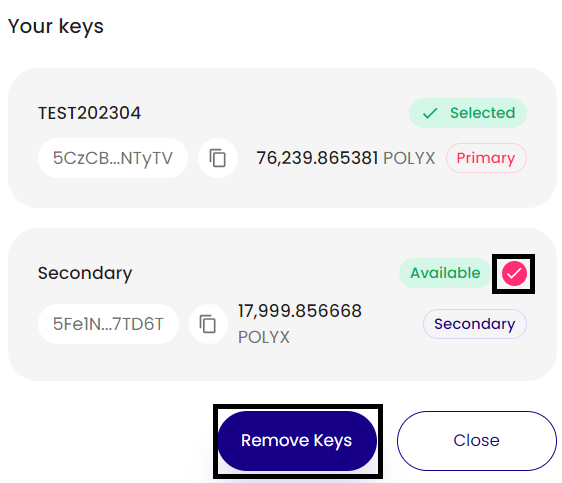Click the green checkmark in Selected badge
This screenshot has height=483, width=562.
[430, 113]
